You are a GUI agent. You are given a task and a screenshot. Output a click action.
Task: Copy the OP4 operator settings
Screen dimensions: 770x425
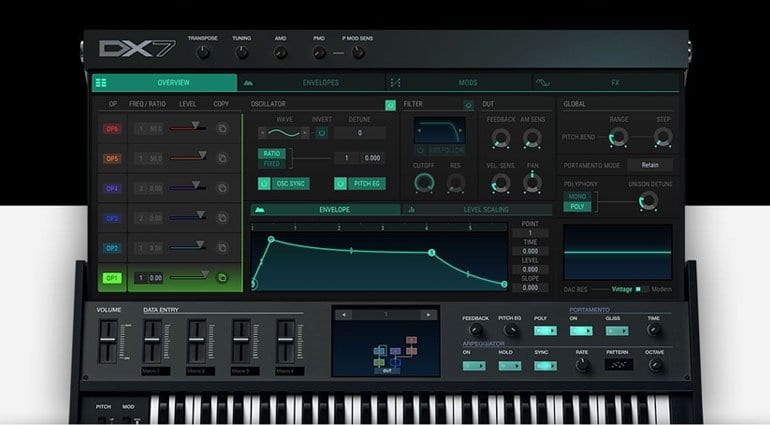pos(222,188)
